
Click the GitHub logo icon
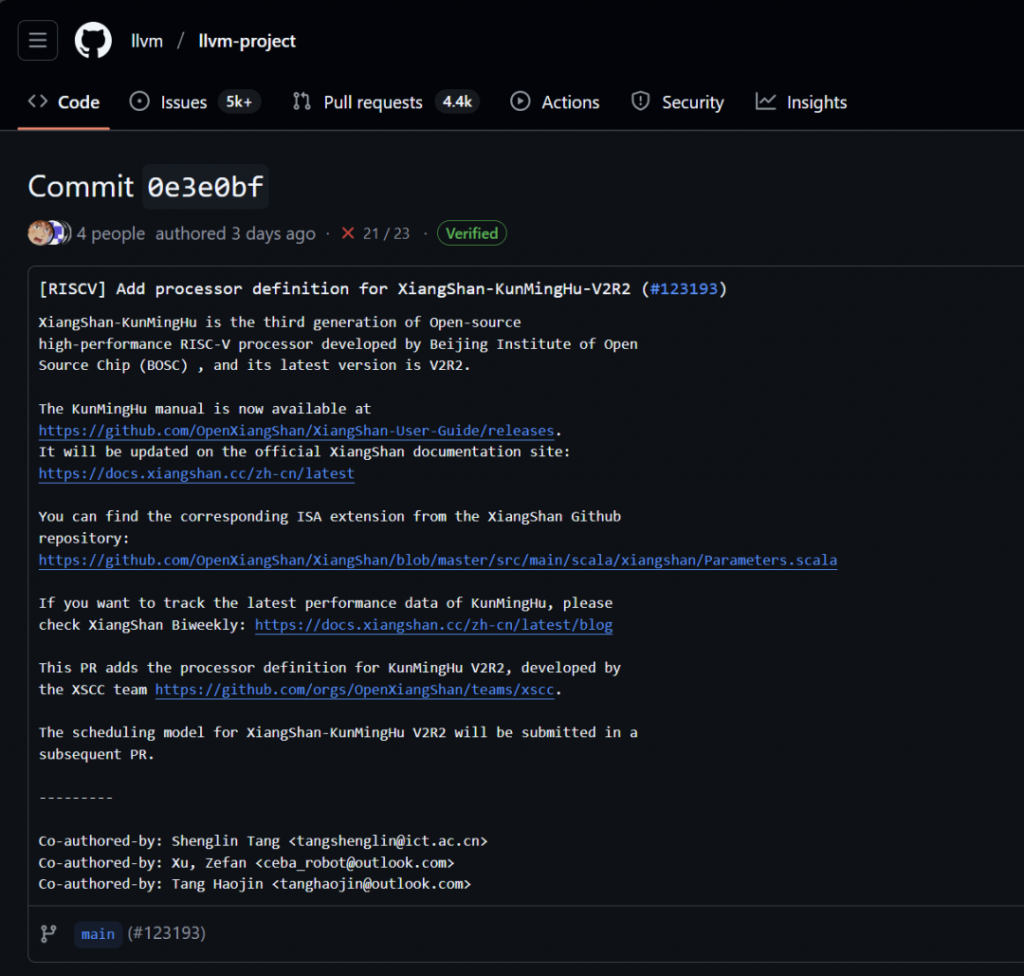[x=93, y=41]
